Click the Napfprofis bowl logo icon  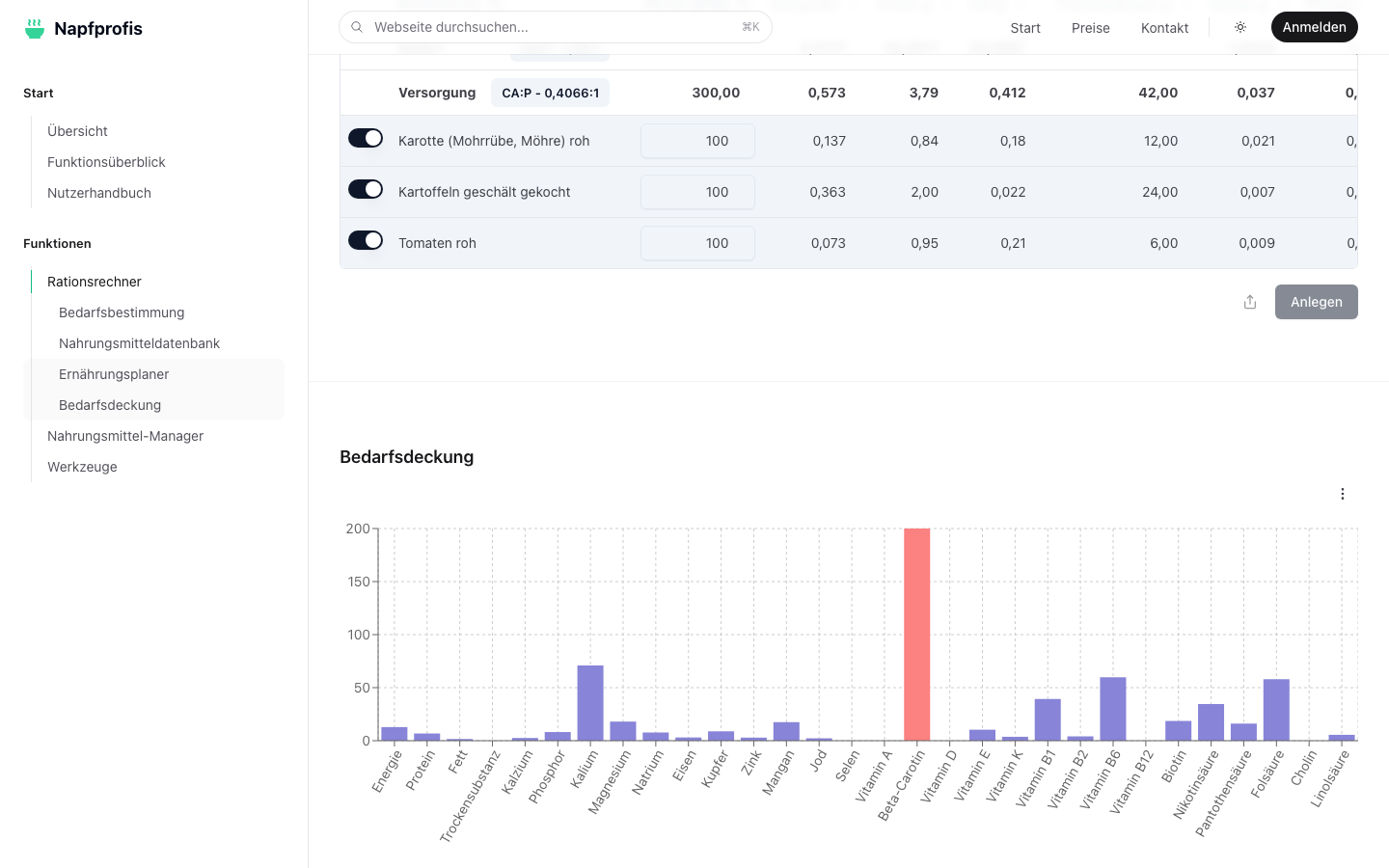pyautogui.click(x=35, y=29)
